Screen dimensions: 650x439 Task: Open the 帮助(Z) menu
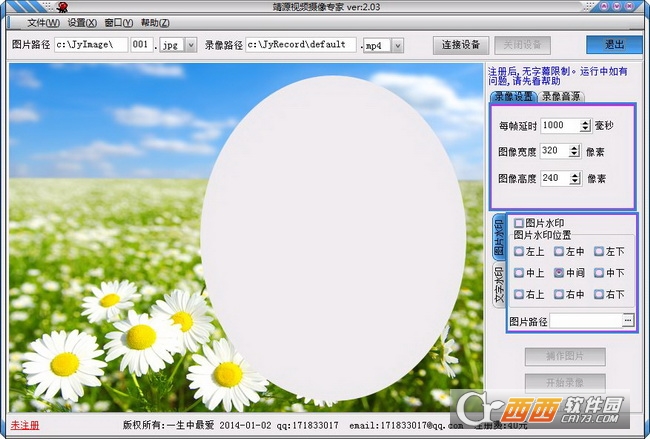coord(155,23)
